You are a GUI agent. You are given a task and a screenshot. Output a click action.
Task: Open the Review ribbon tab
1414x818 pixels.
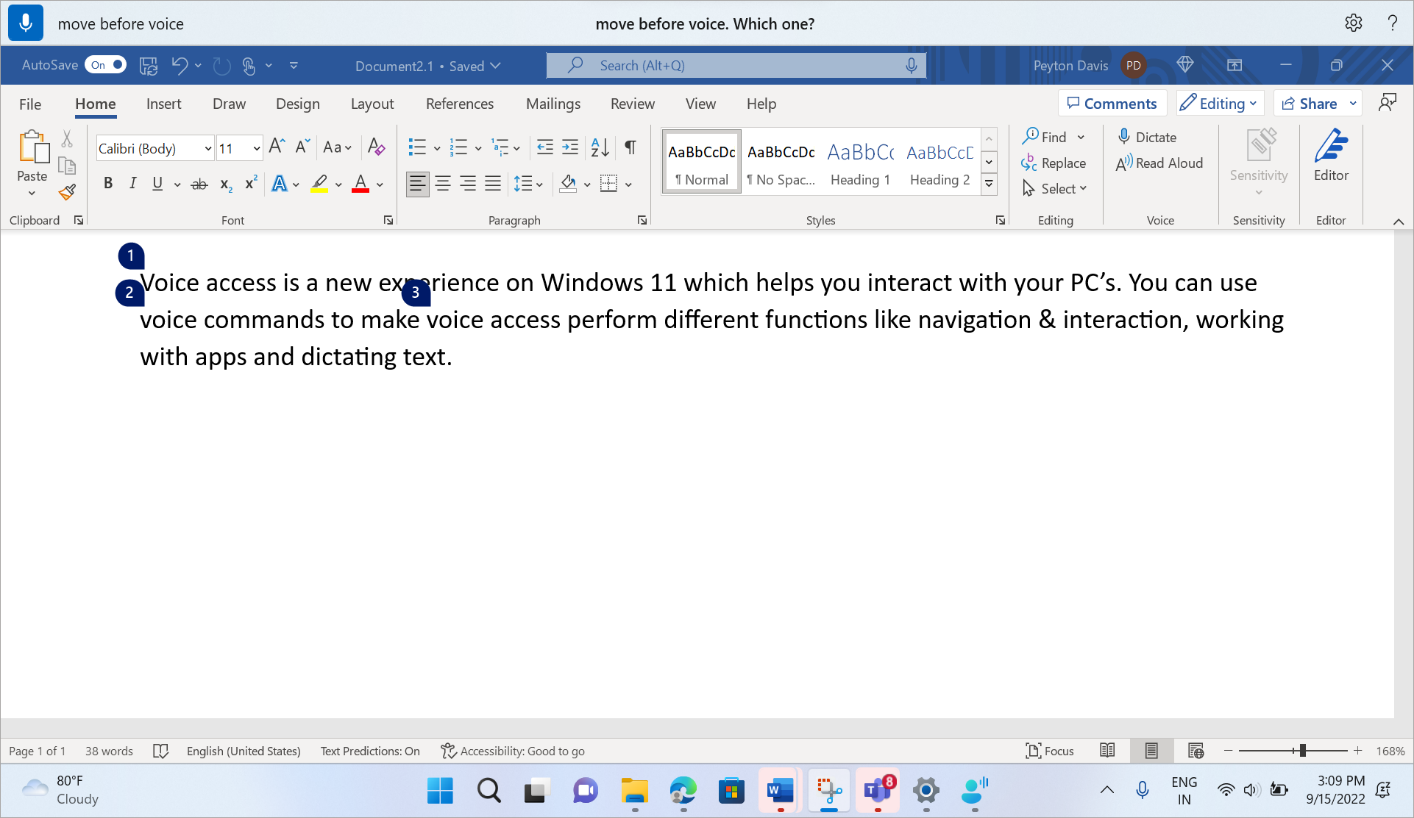click(632, 103)
